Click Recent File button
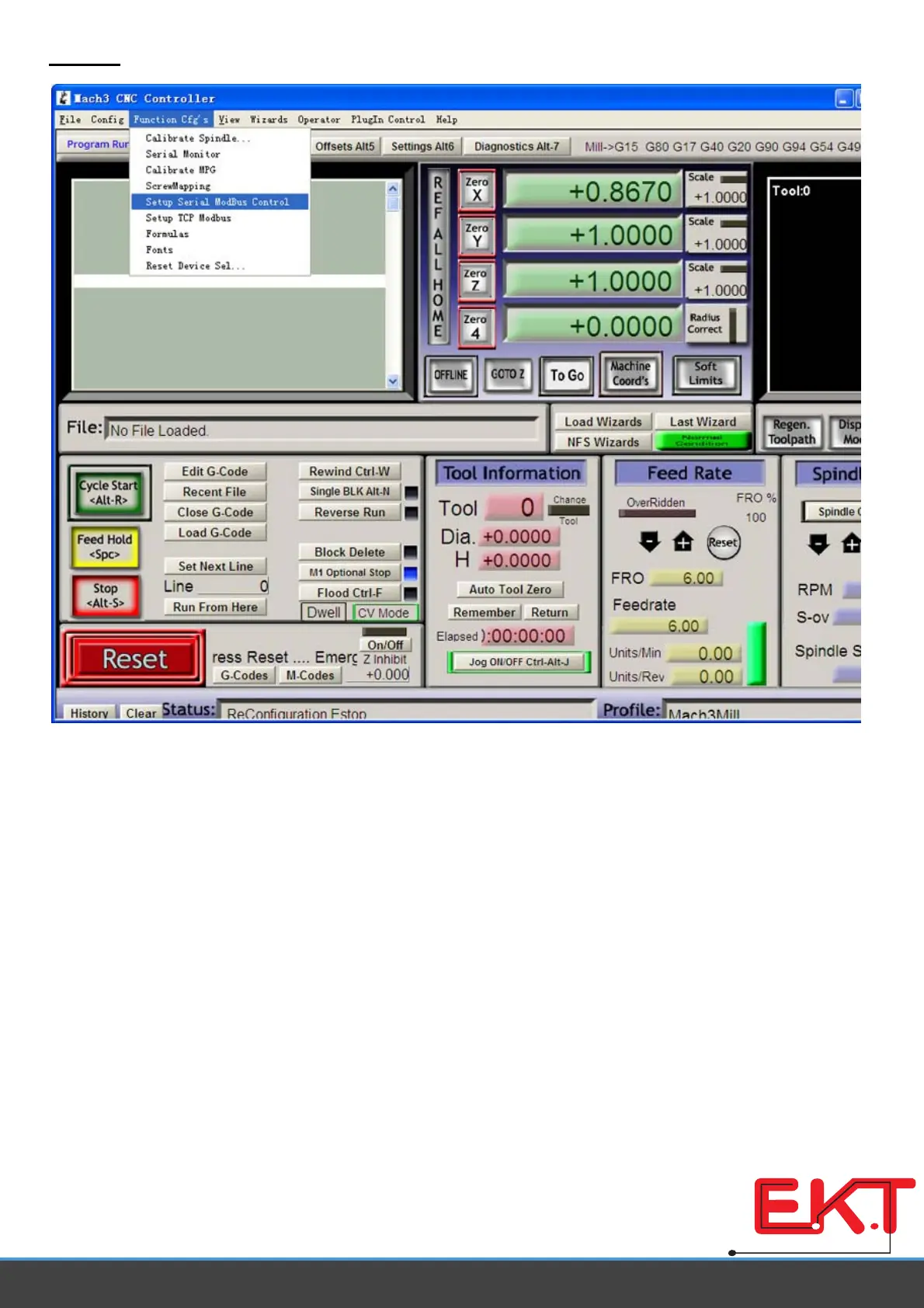The image size is (924, 1308). [x=215, y=492]
